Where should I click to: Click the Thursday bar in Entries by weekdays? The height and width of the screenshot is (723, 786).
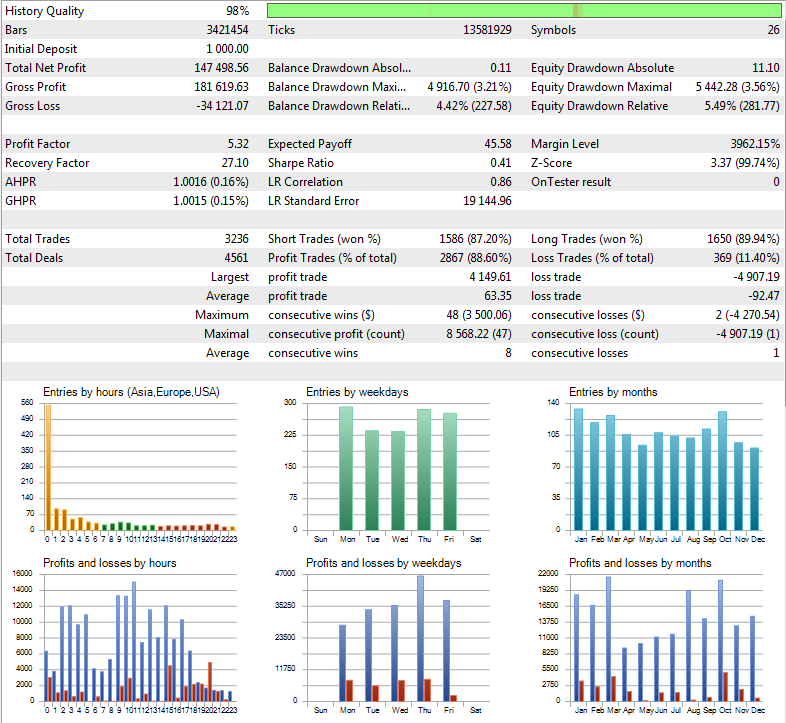(x=424, y=469)
